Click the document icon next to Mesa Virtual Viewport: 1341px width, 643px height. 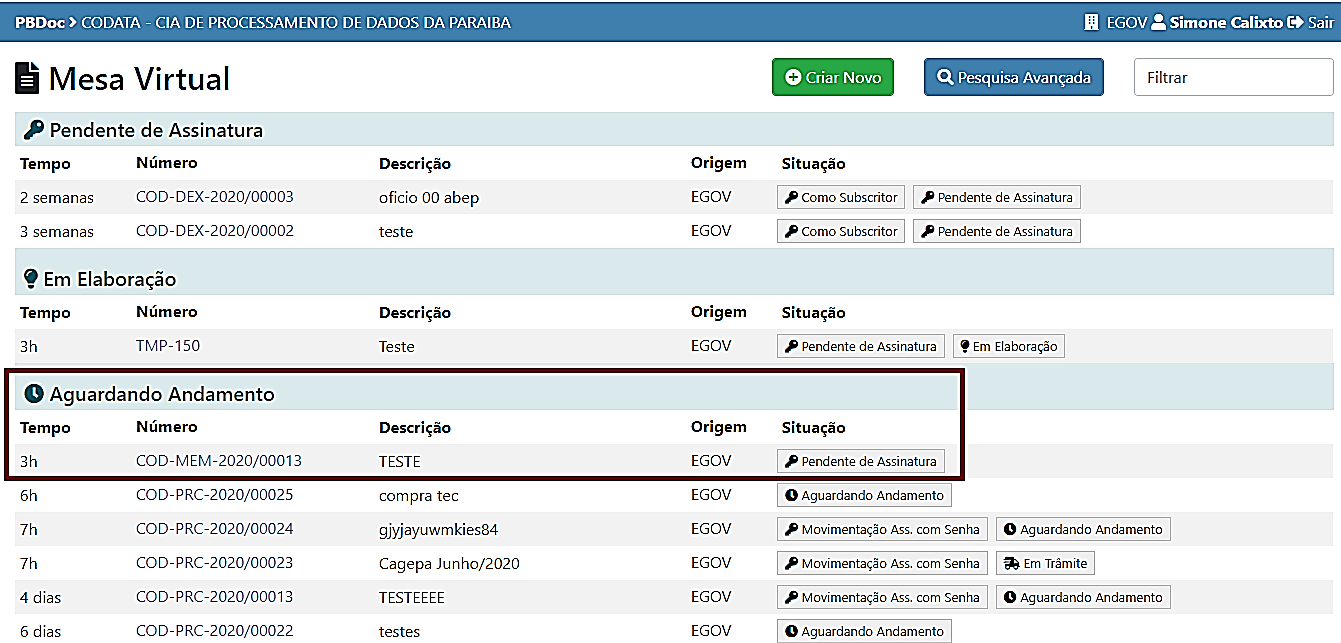(28, 78)
